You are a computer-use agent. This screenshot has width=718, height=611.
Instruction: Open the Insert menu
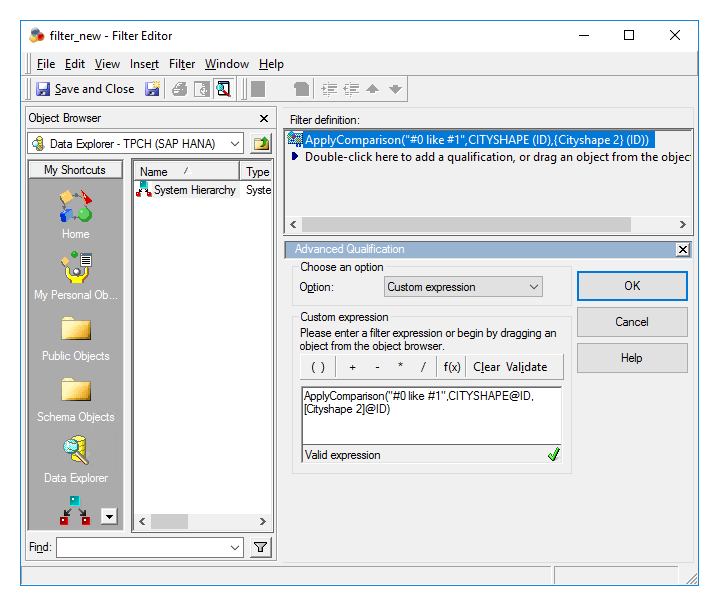144,64
